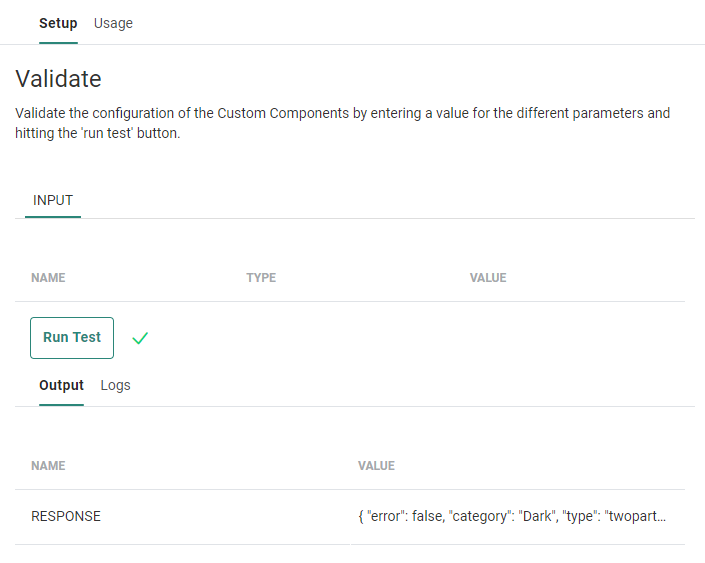The width and height of the screenshot is (705, 563).
Task: Click the NAME header in input table
Action: pyautogui.click(x=48, y=278)
